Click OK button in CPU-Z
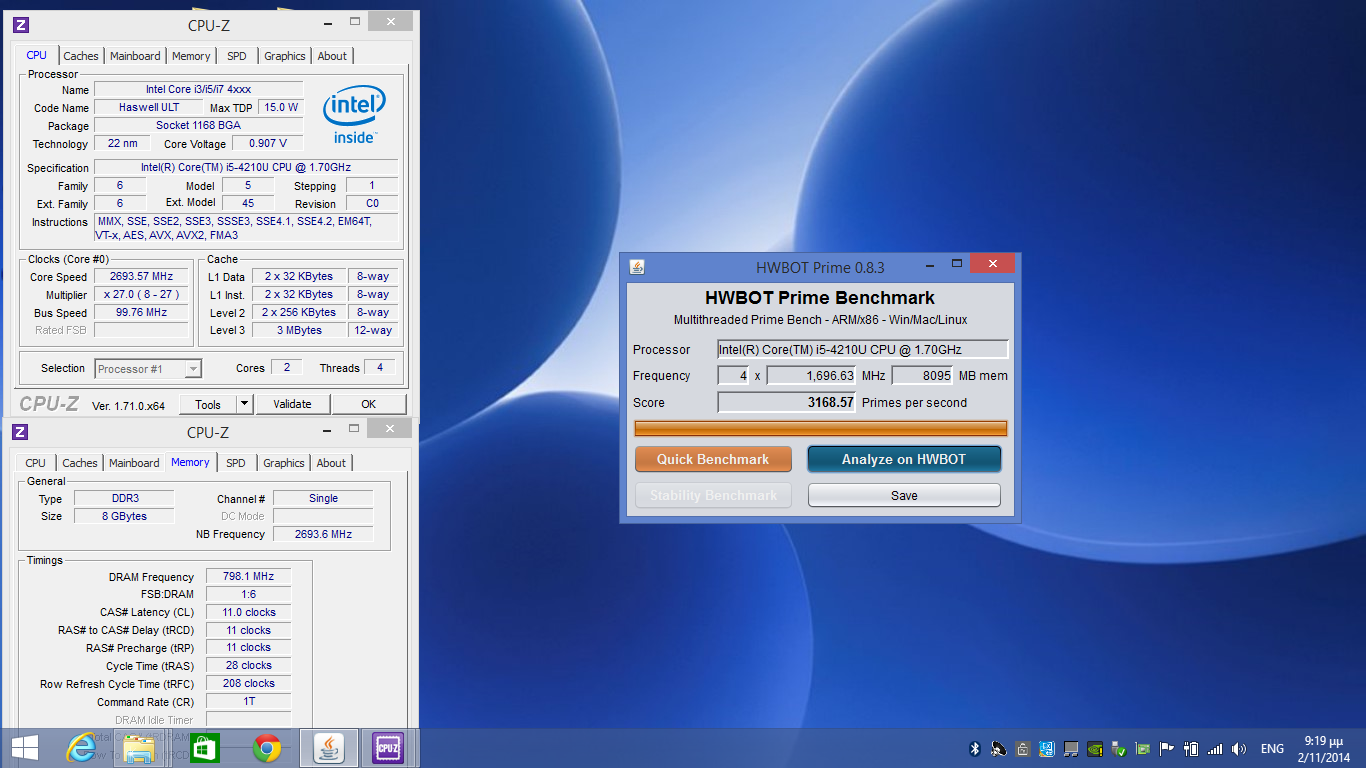 click(369, 404)
